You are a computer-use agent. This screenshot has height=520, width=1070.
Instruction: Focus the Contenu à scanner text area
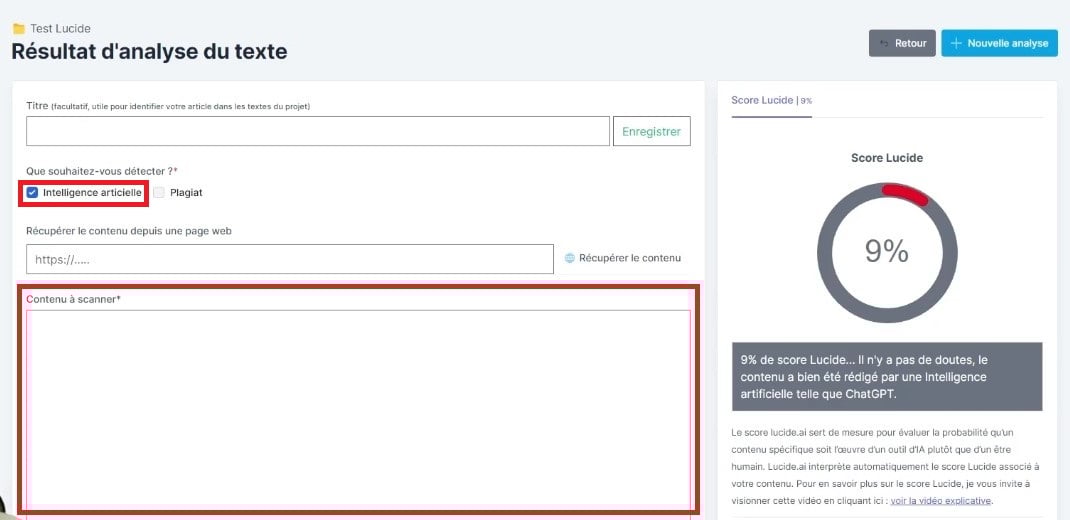[x=358, y=410]
